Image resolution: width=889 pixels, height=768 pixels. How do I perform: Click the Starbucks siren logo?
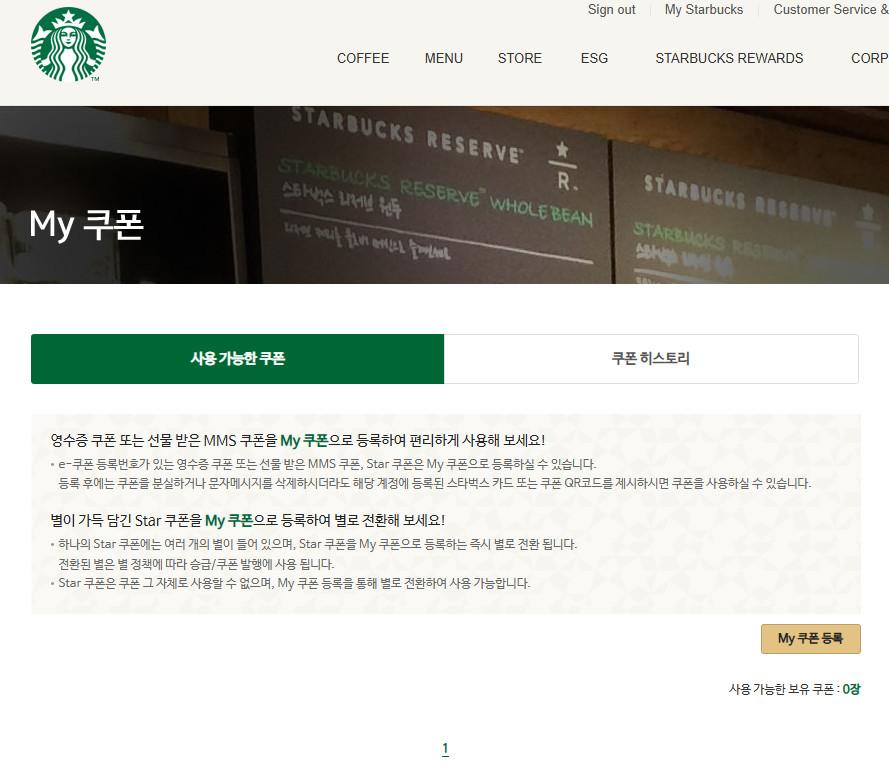pos(68,45)
